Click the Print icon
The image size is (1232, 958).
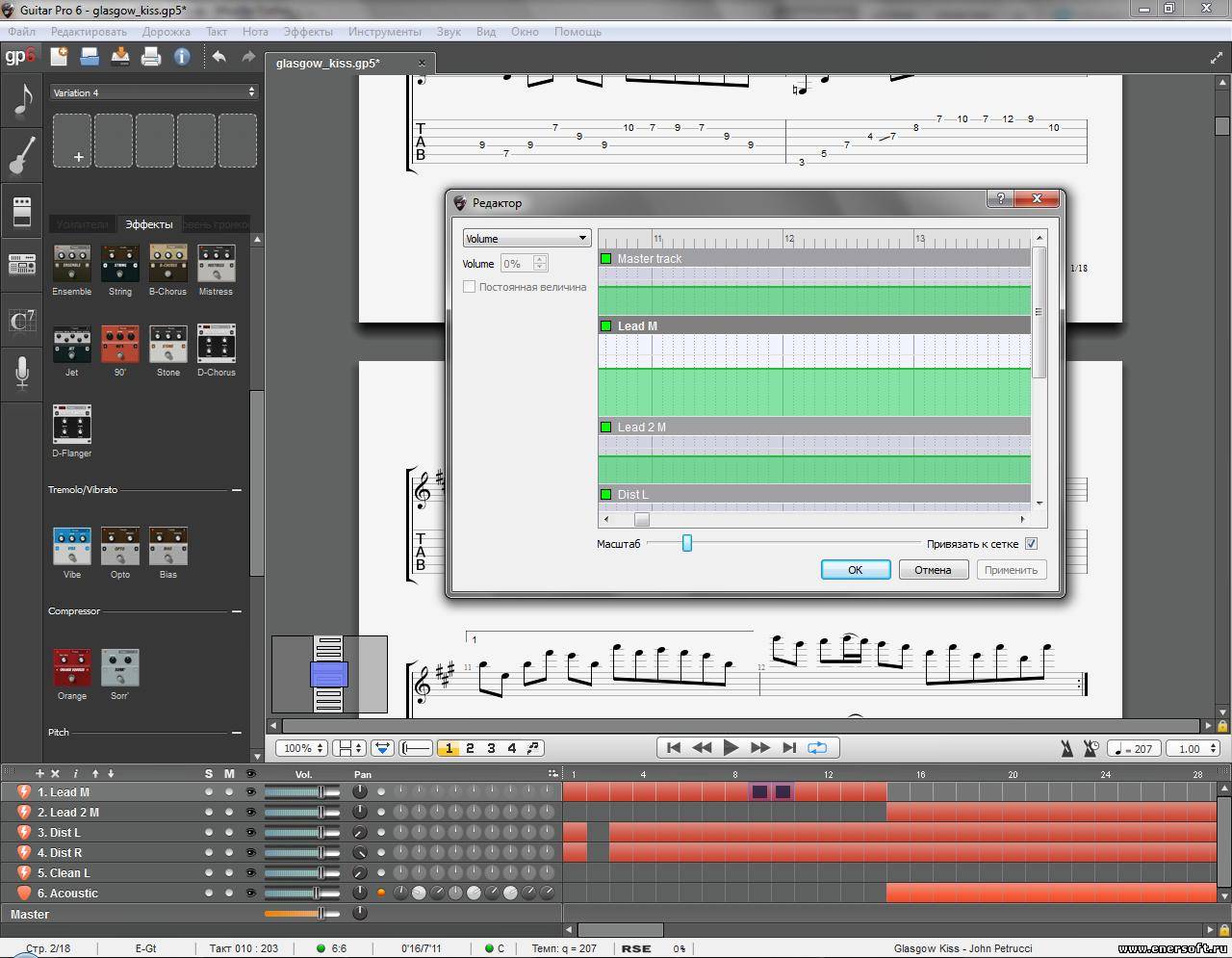[151, 57]
